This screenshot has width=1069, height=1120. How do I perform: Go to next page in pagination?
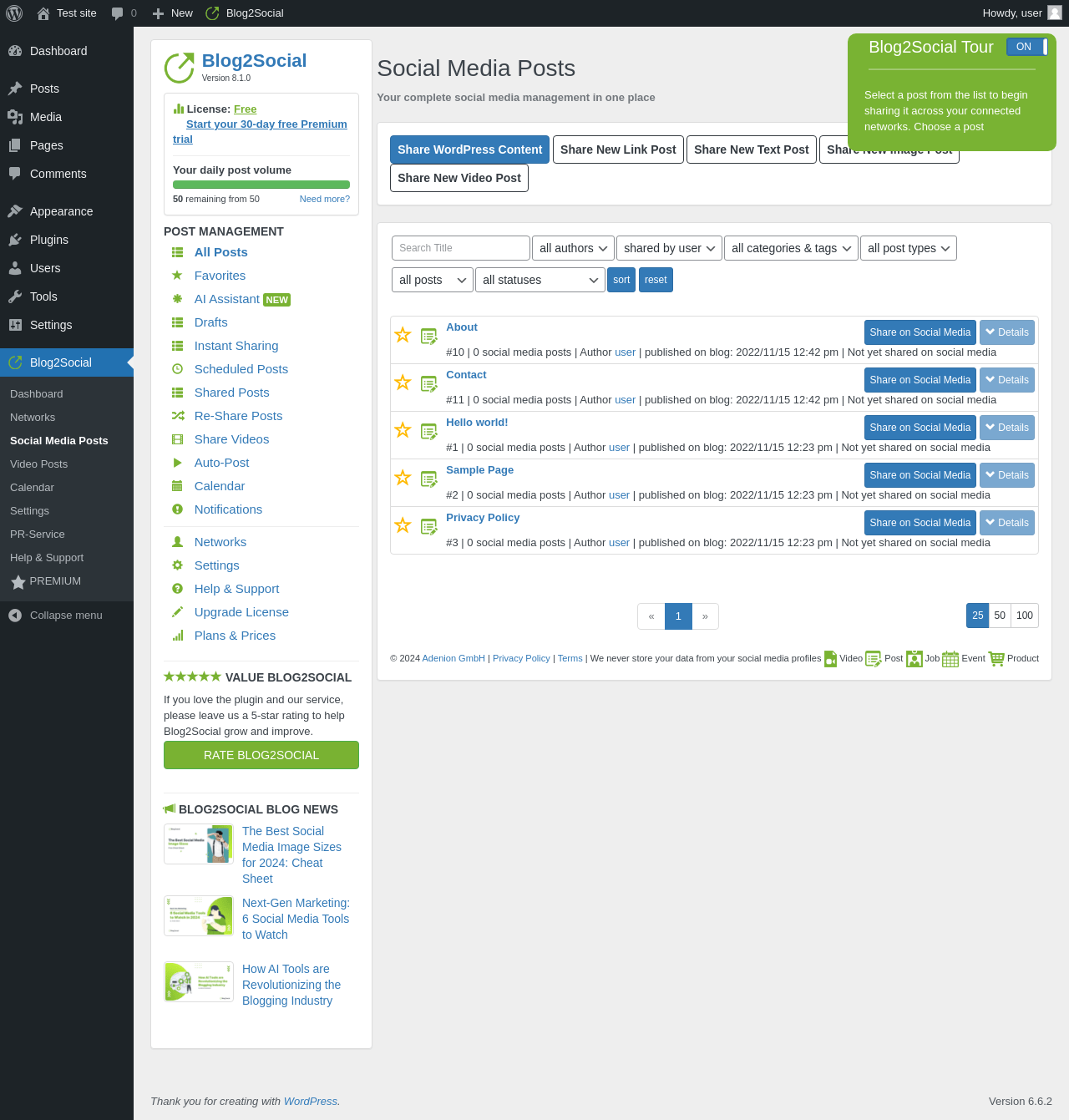click(705, 616)
